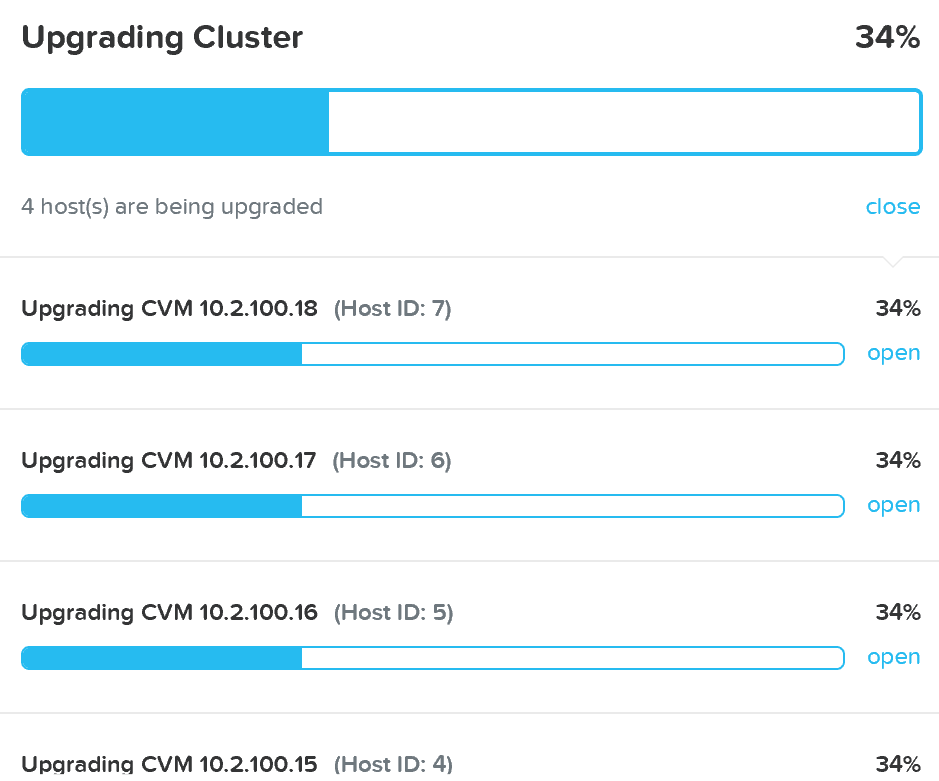Click the close link under the cluster progress
The image size is (939, 781).
(892, 207)
